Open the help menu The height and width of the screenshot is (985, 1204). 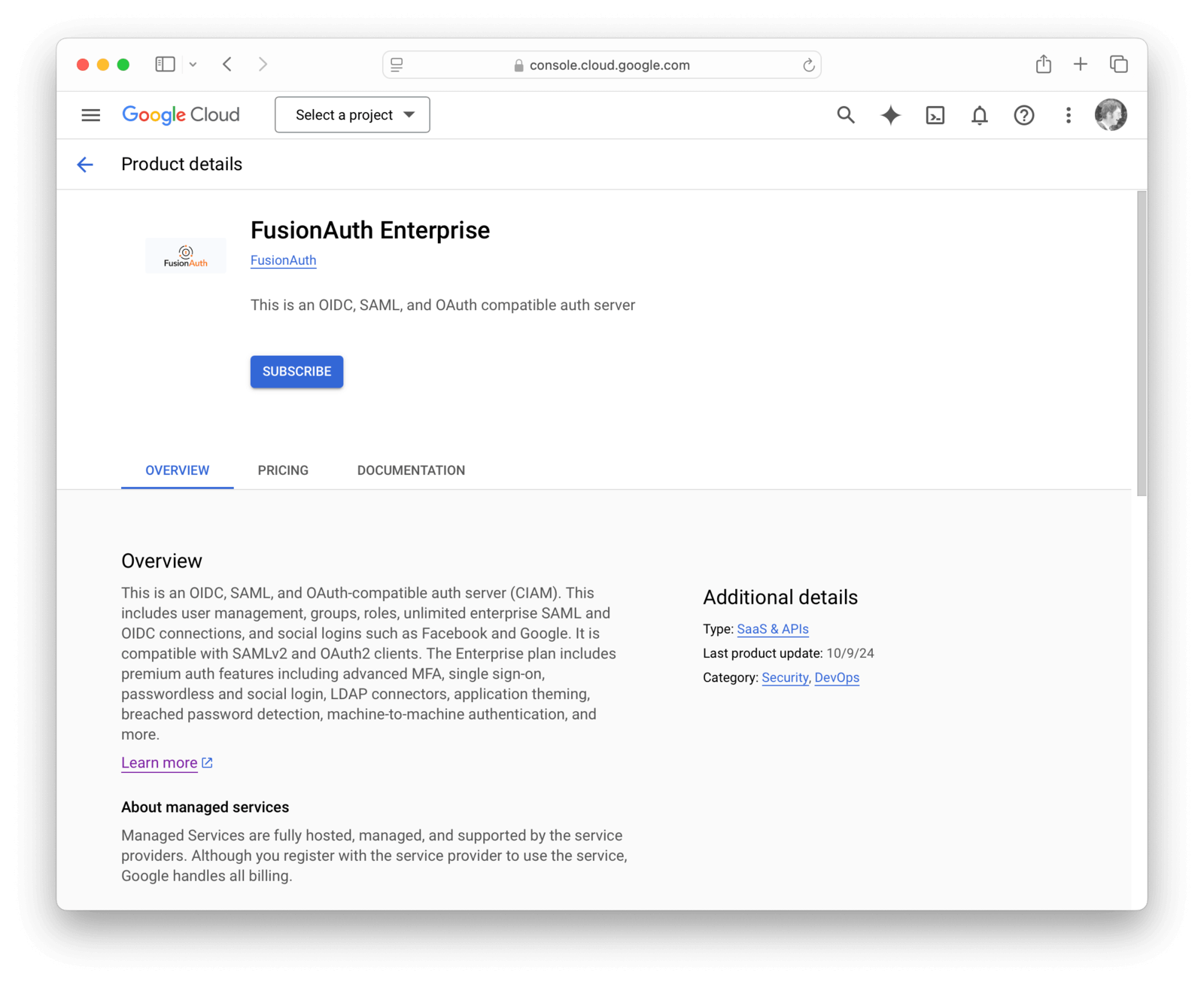tap(1023, 115)
